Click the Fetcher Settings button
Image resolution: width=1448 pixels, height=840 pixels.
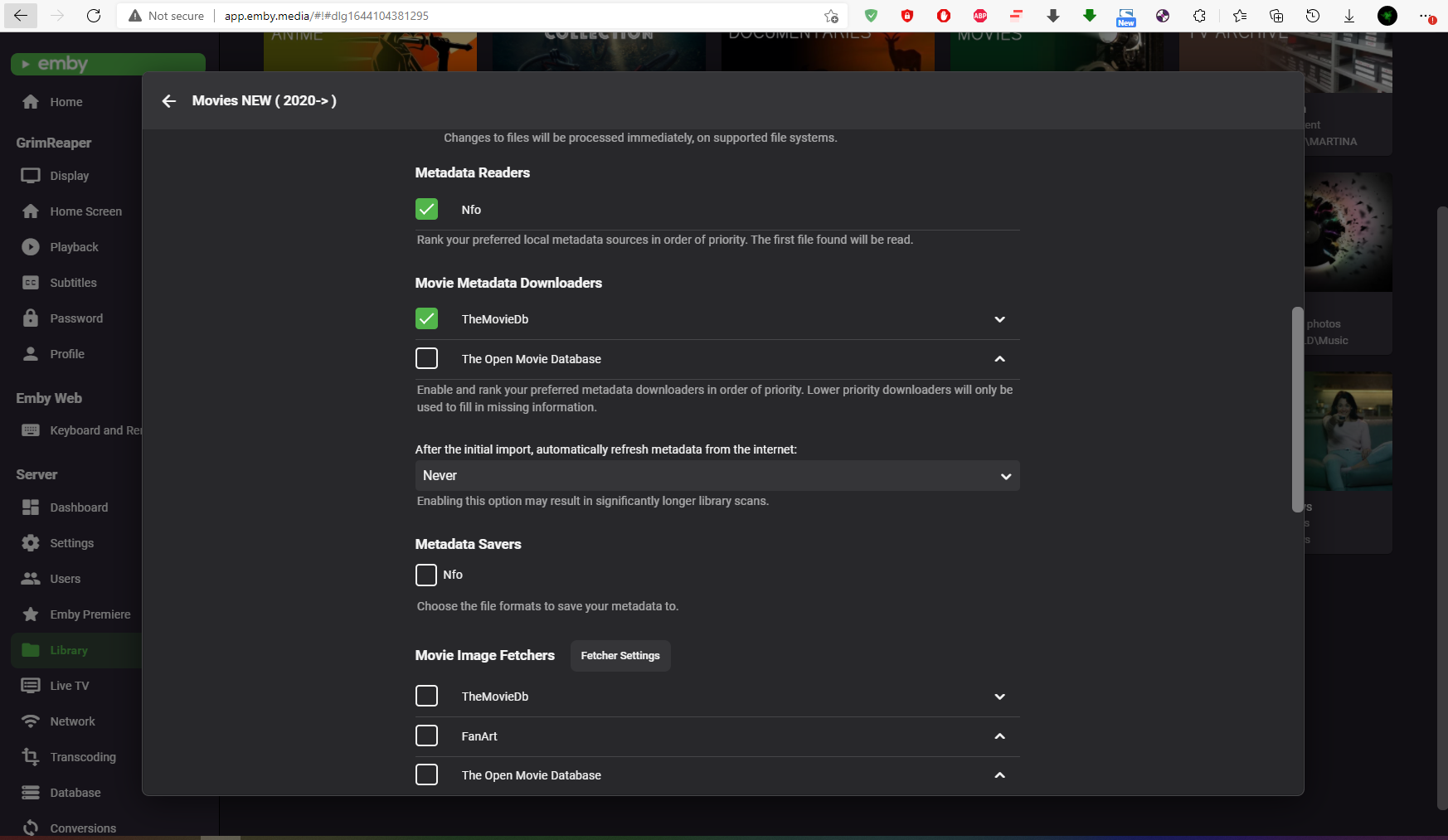pyautogui.click(x=620, y=656)
